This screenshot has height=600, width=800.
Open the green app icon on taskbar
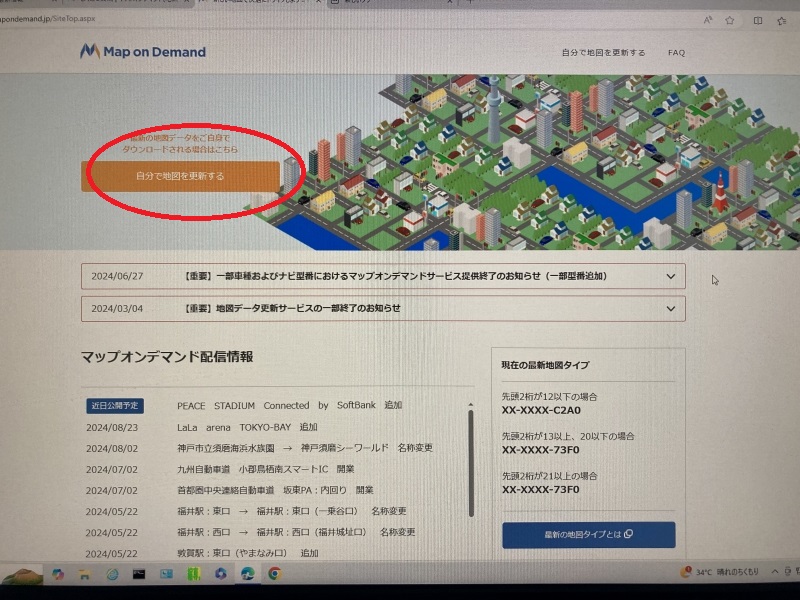pos(193,574)
